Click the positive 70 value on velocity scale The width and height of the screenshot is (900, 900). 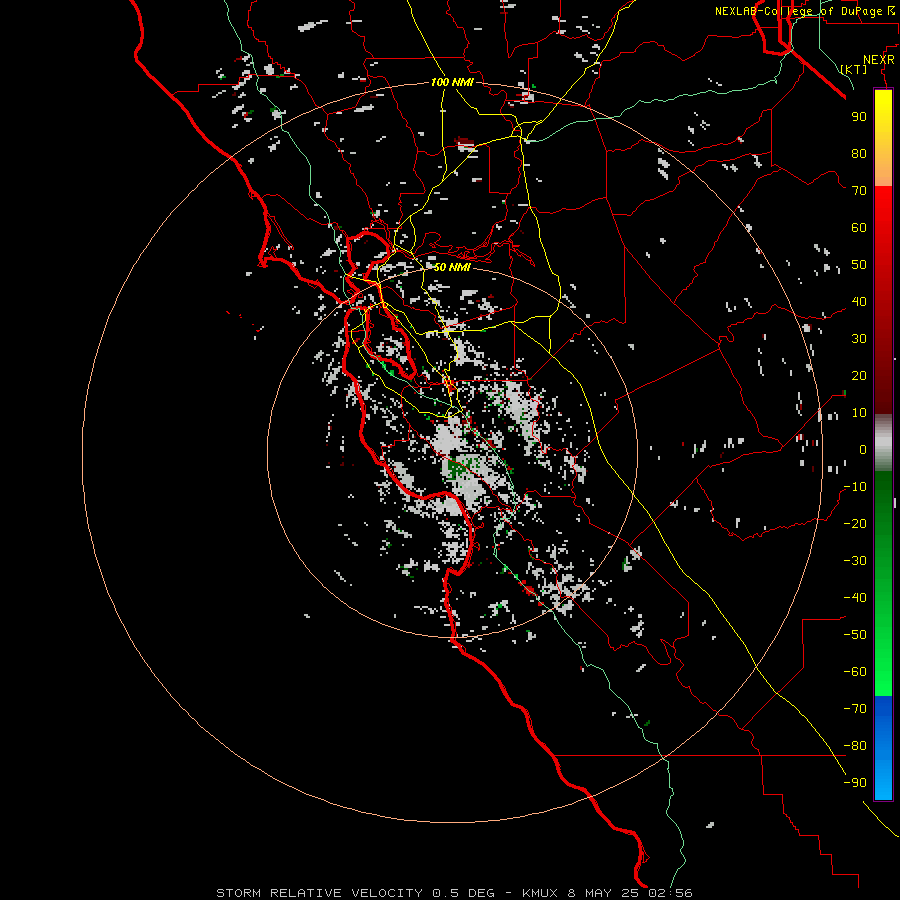pos(859,191)
